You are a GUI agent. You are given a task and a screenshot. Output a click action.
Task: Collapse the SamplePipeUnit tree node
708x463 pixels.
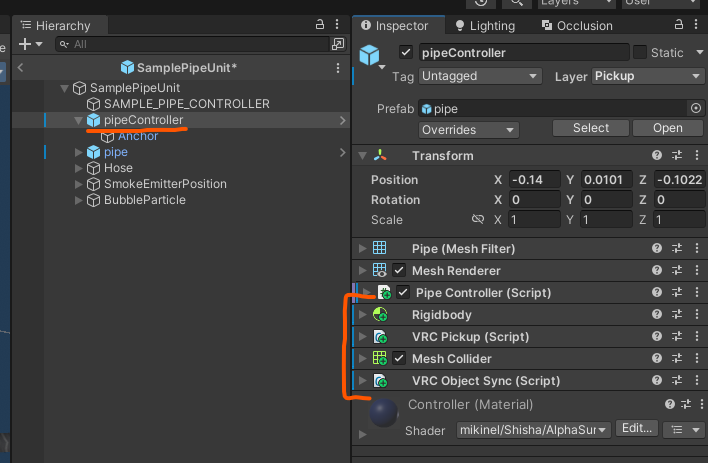click(65, 88)
